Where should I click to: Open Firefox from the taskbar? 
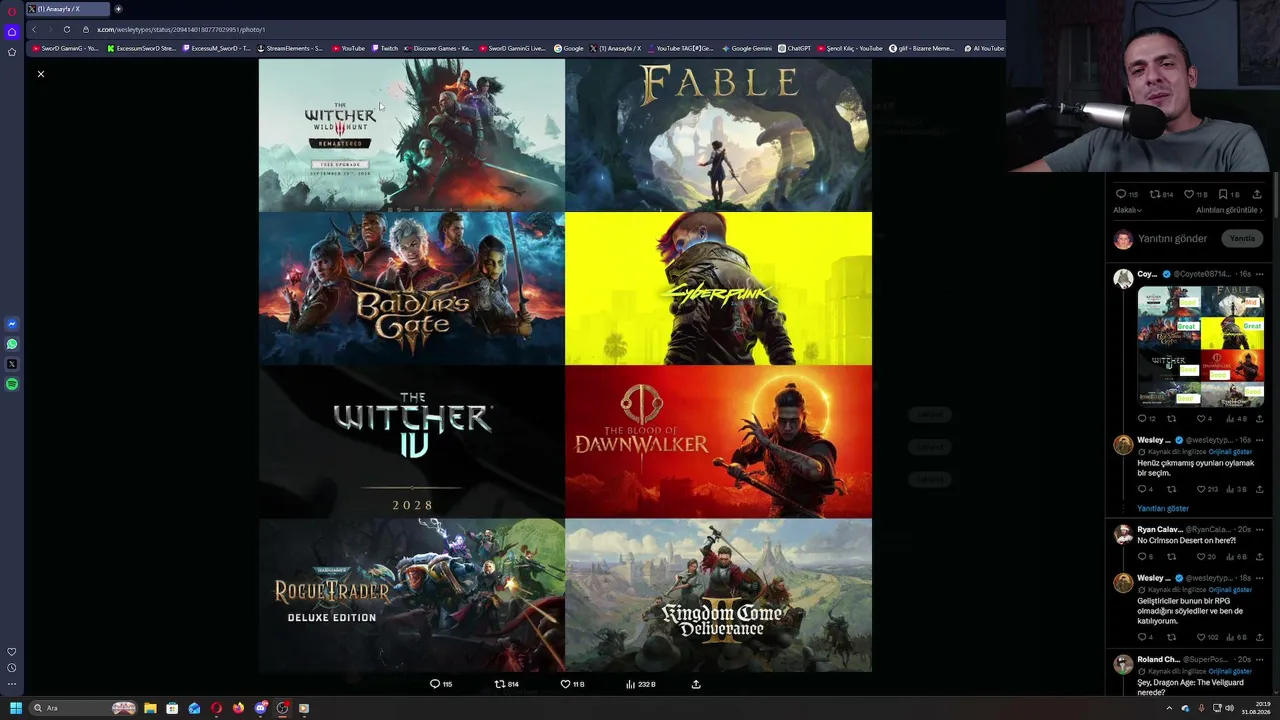(238, 708)
